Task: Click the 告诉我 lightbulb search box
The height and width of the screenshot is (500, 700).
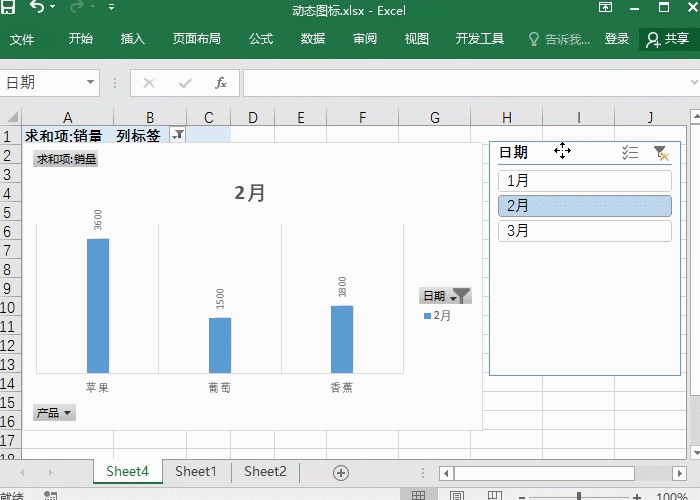Action: pyautogui.click(x=559, y=39)
